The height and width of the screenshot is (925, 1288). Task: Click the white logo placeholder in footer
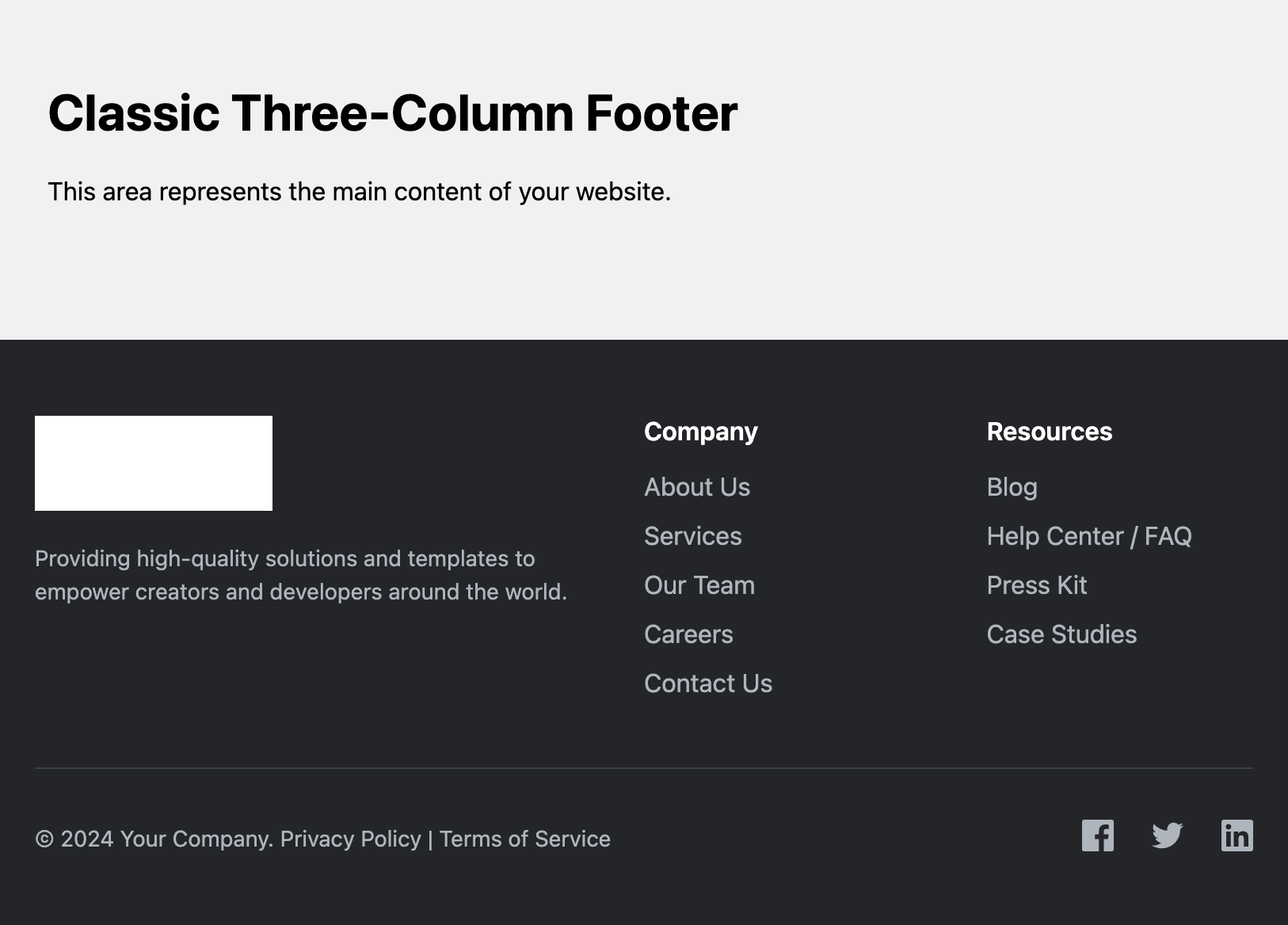[x=154, y=463]
